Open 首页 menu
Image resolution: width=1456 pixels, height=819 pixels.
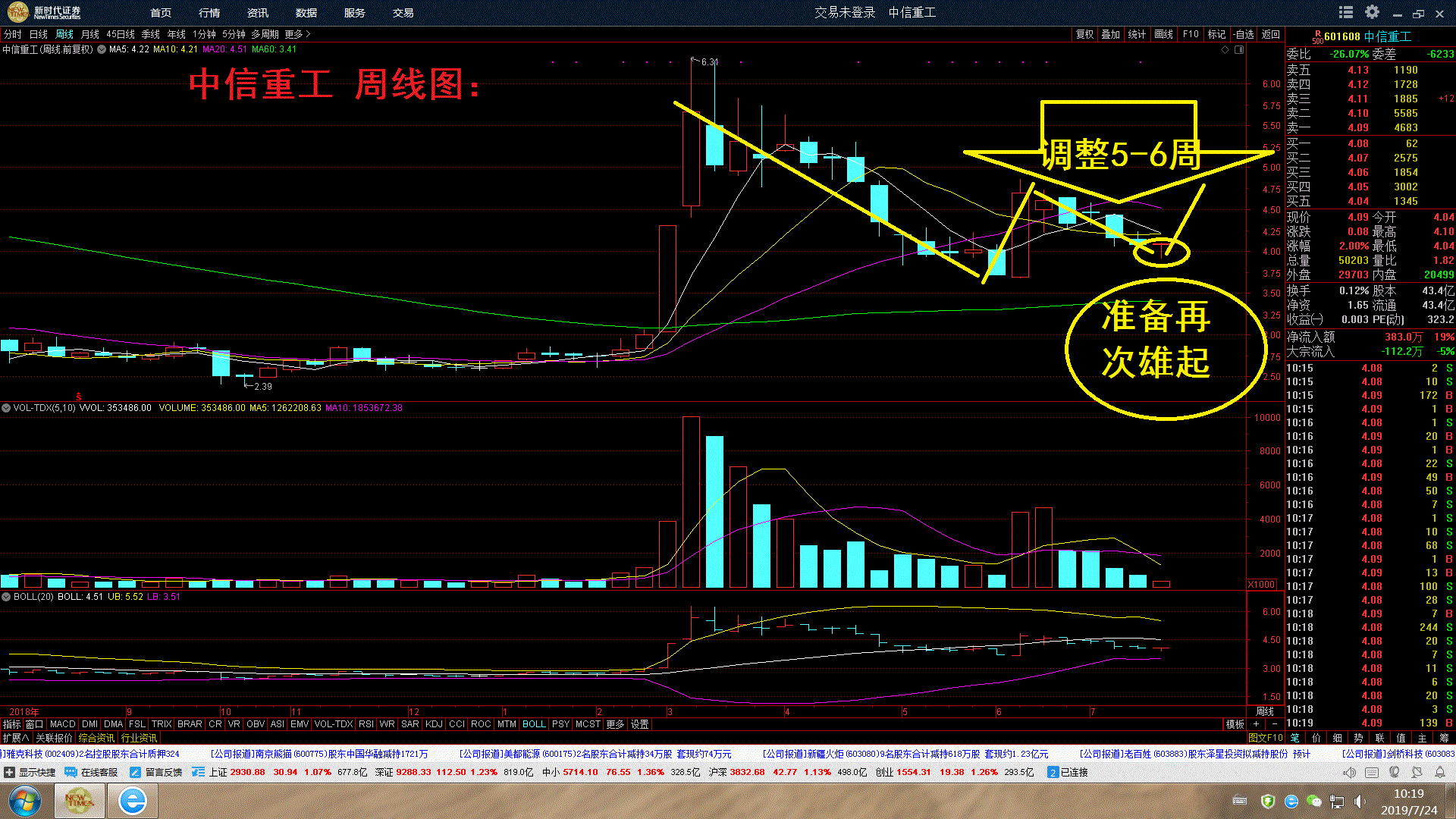point(161,13)
